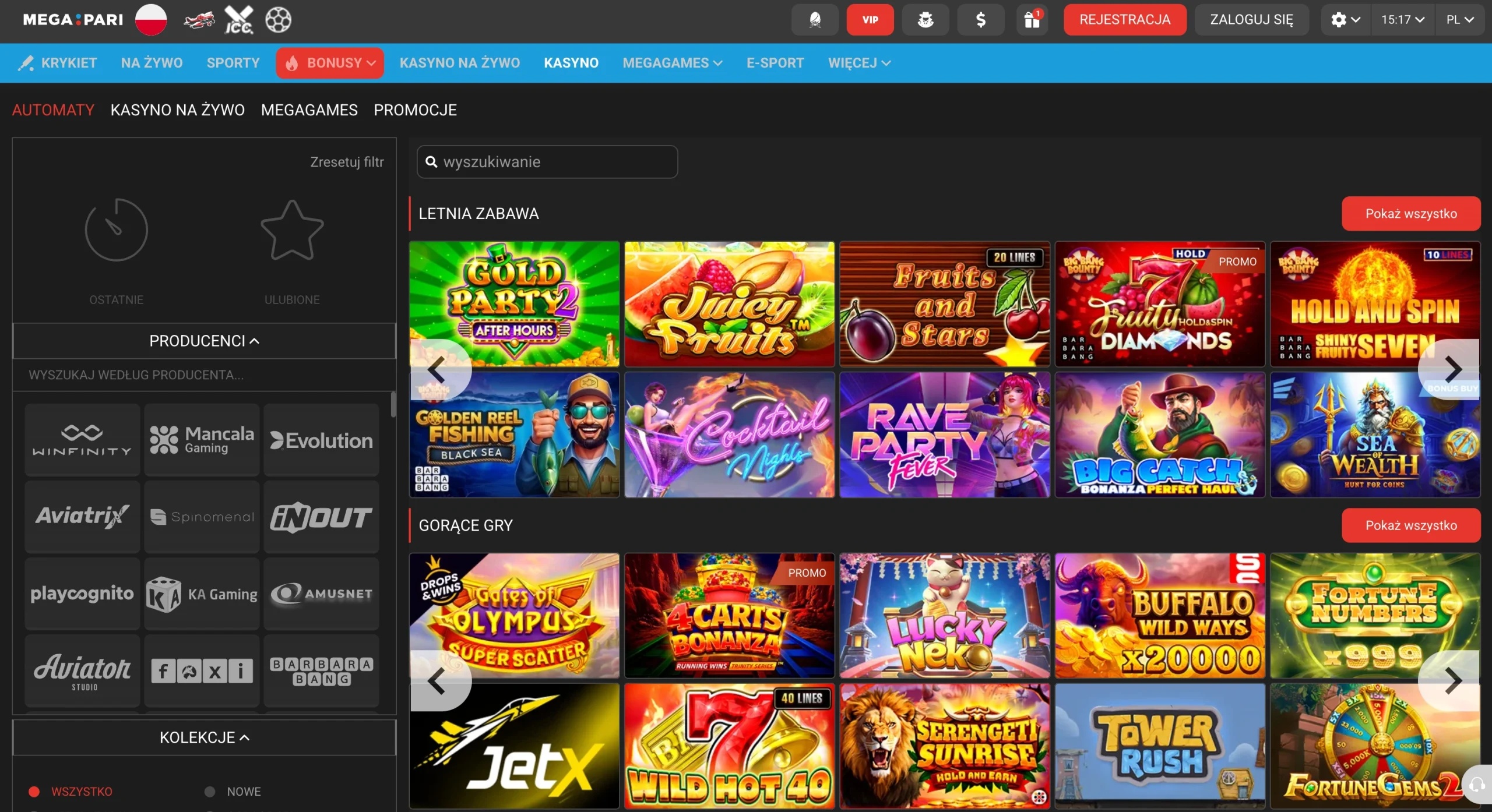
Task: Click the OSTATNIE clock icon
Action: pos(117,230)
